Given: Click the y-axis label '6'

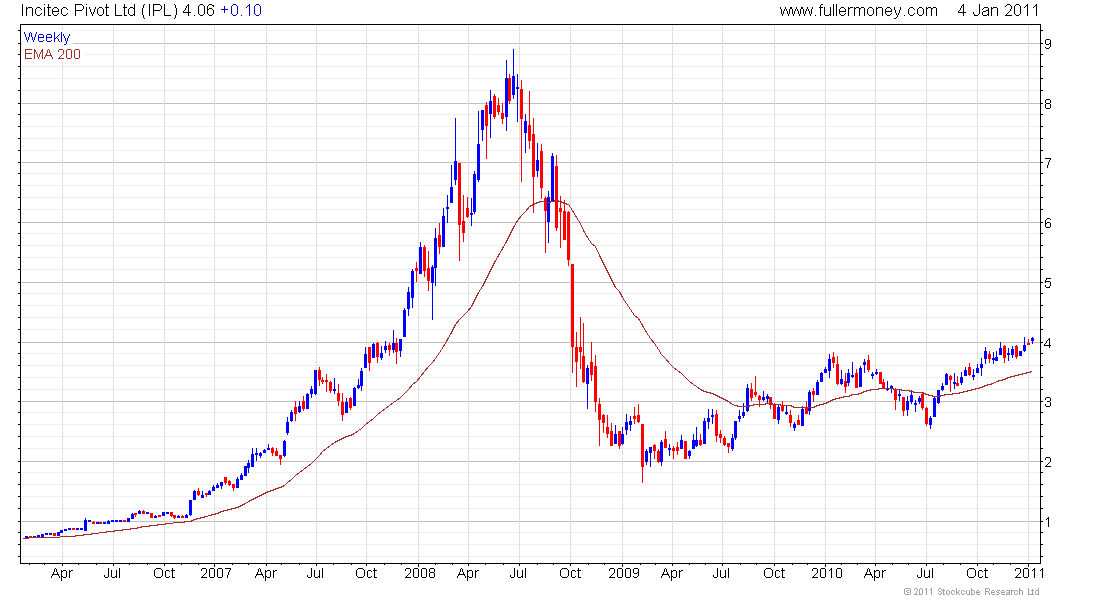Looking at the screenshot, I should (1048, 223).
